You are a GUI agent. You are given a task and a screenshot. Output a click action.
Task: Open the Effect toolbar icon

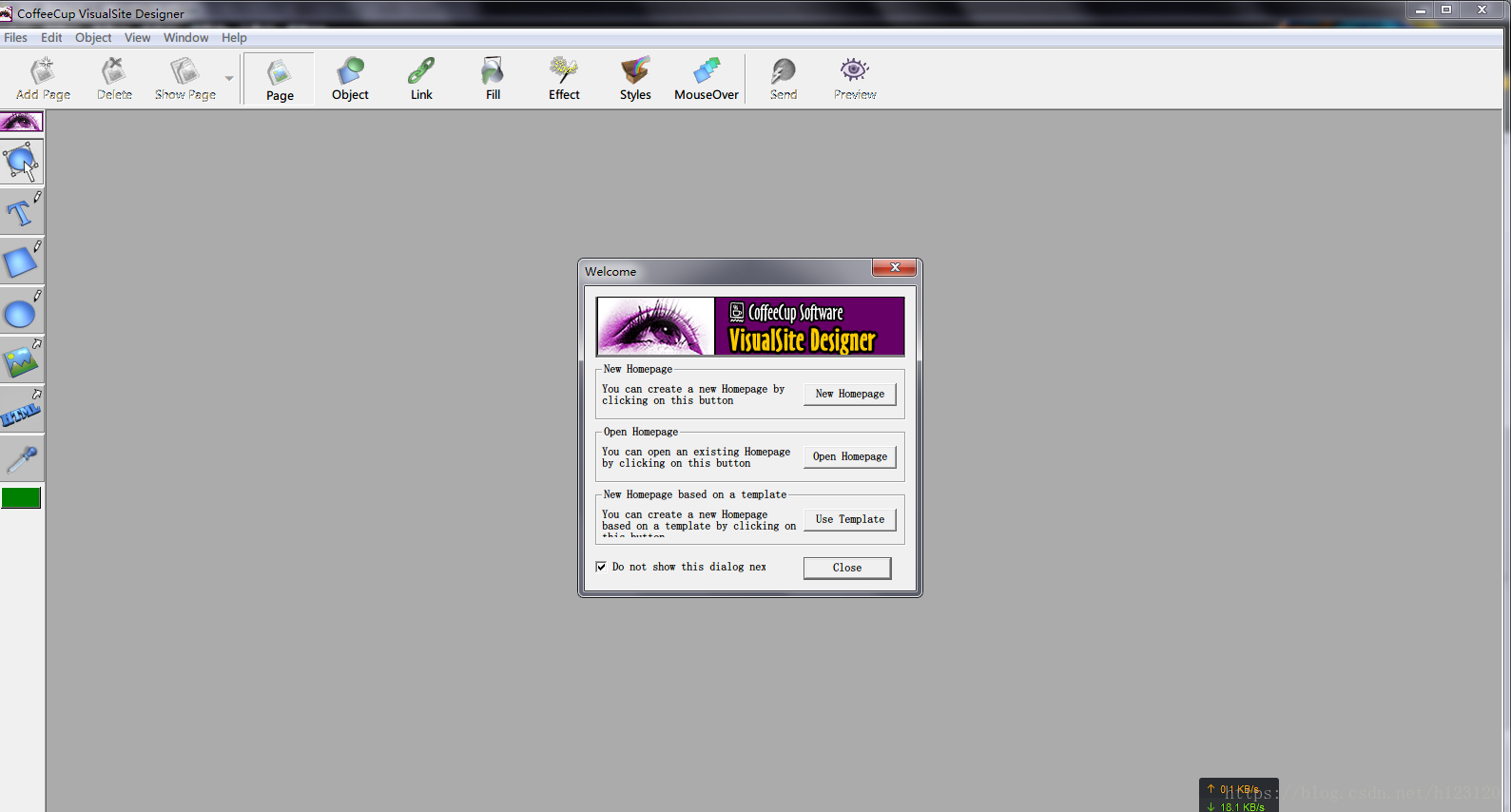564,79
